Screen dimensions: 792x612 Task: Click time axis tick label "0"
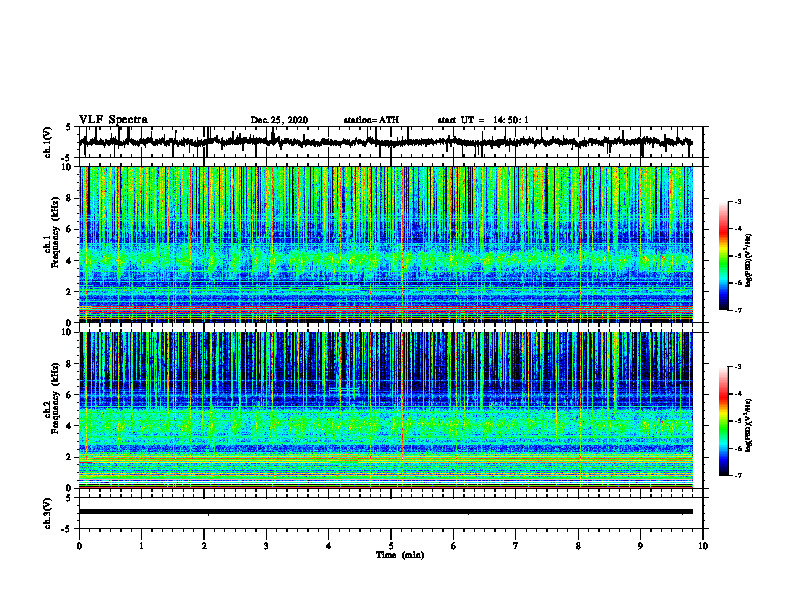pos(79,546)
